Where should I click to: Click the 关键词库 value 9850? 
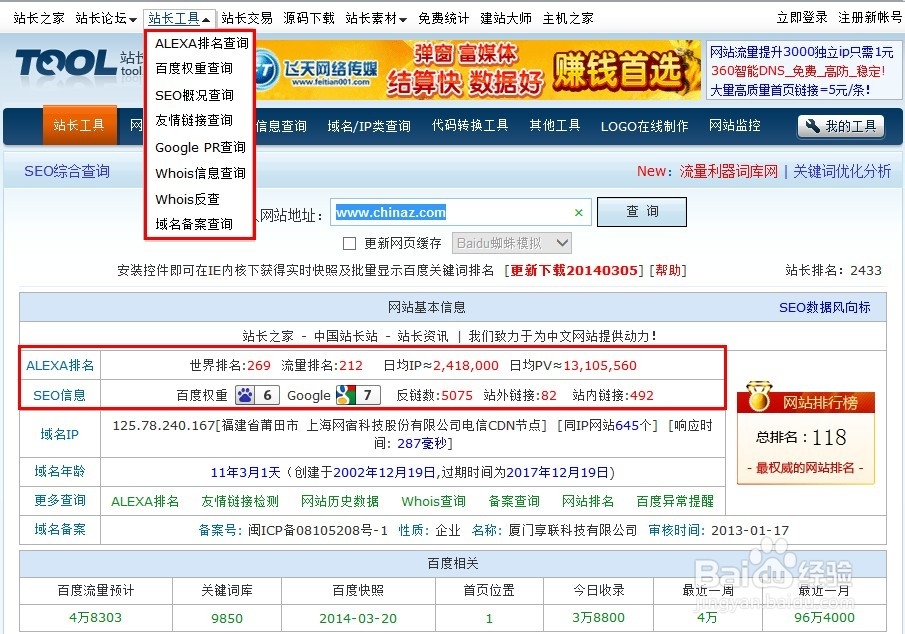coord(227,618)
